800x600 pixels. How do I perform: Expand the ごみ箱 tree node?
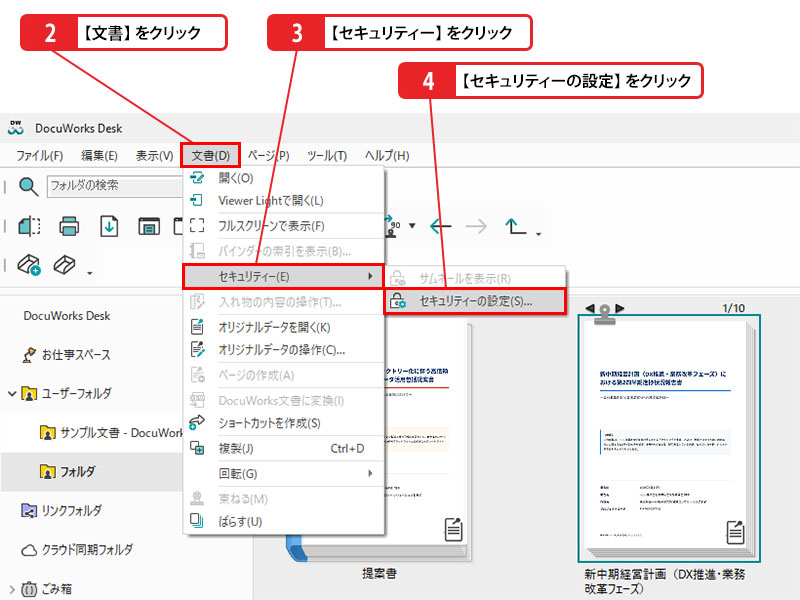[12, 589]
